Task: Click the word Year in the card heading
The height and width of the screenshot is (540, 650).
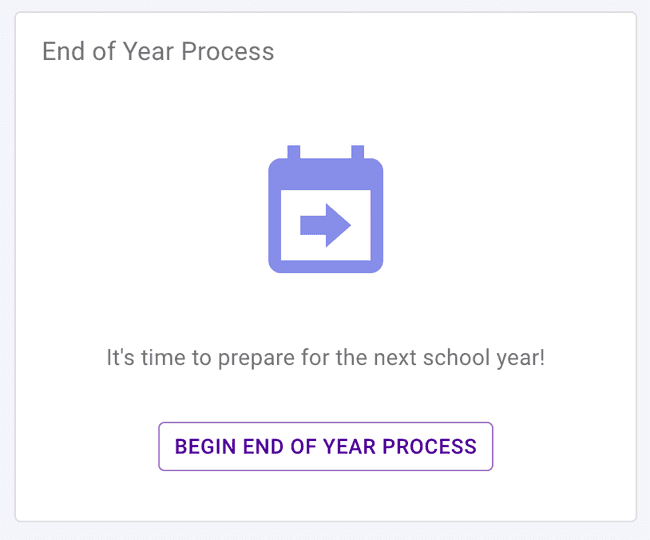Action: pyautogui.click(x=149, y=51)
